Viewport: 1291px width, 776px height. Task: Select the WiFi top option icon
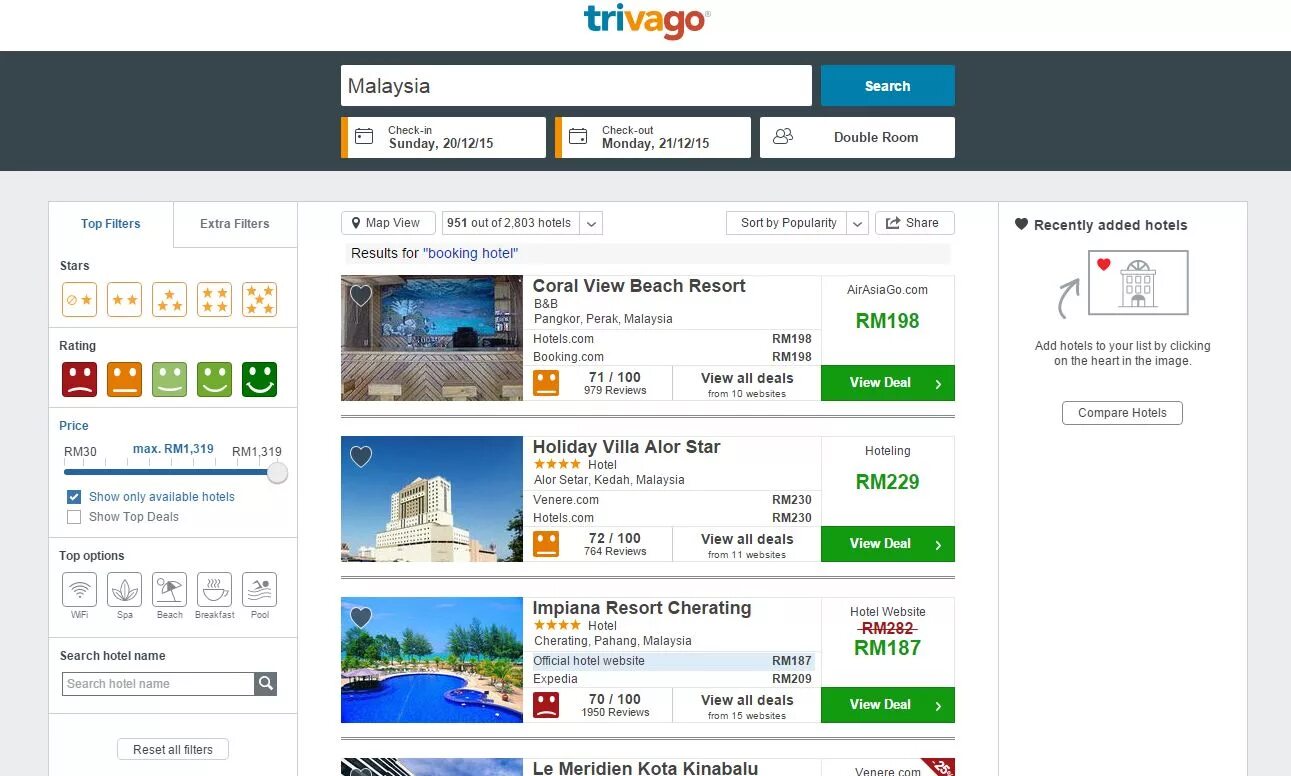(x=80, y=589)
